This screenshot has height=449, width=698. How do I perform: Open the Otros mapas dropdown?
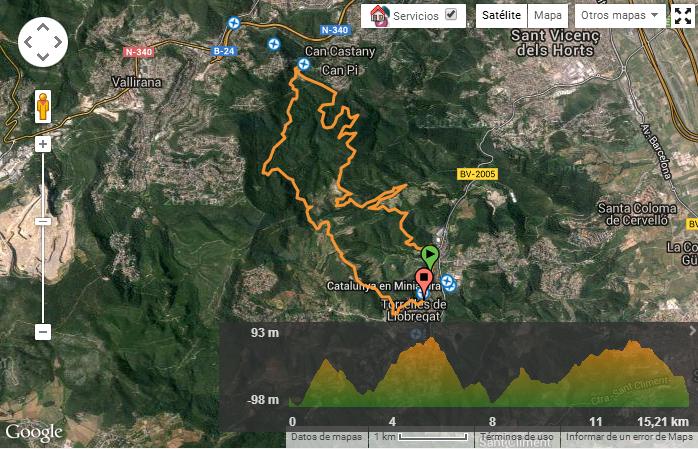[x=620, y=16]
